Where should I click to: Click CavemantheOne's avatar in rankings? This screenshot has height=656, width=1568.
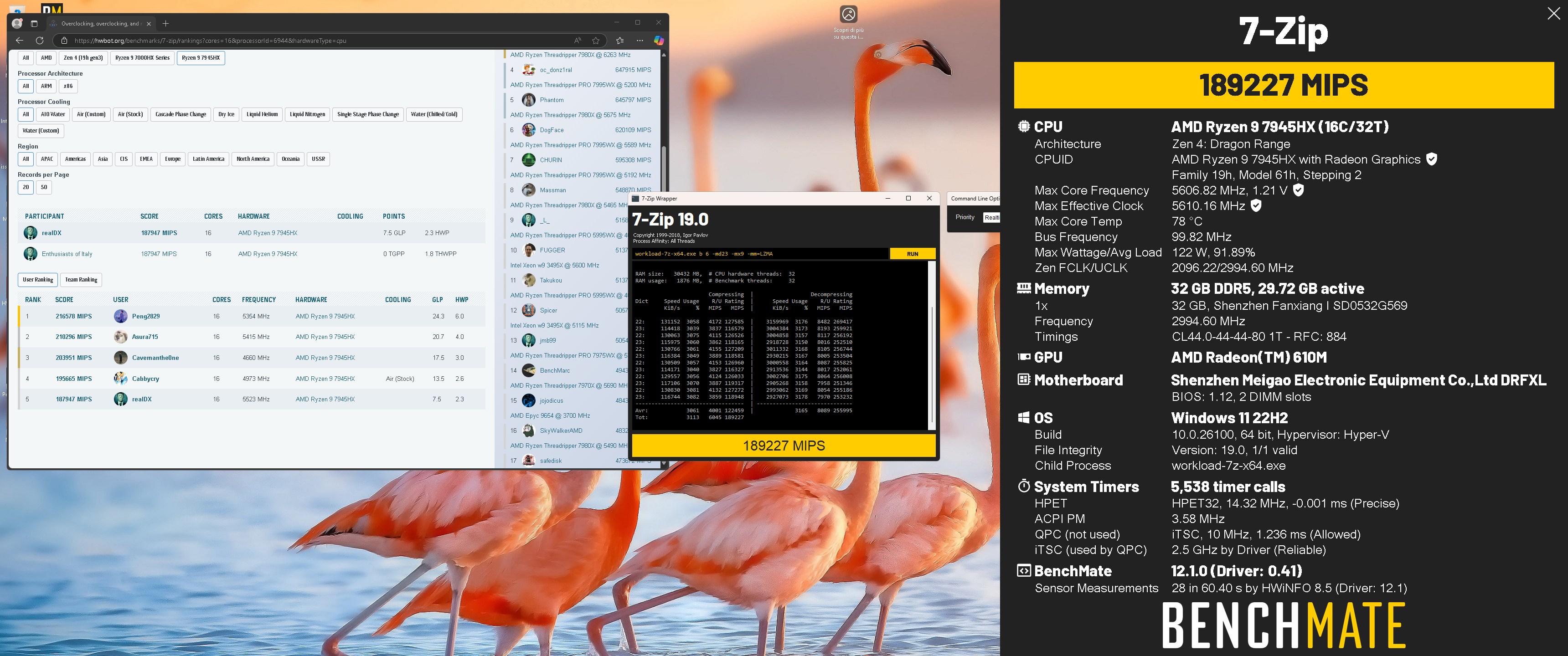pos(120,358)
